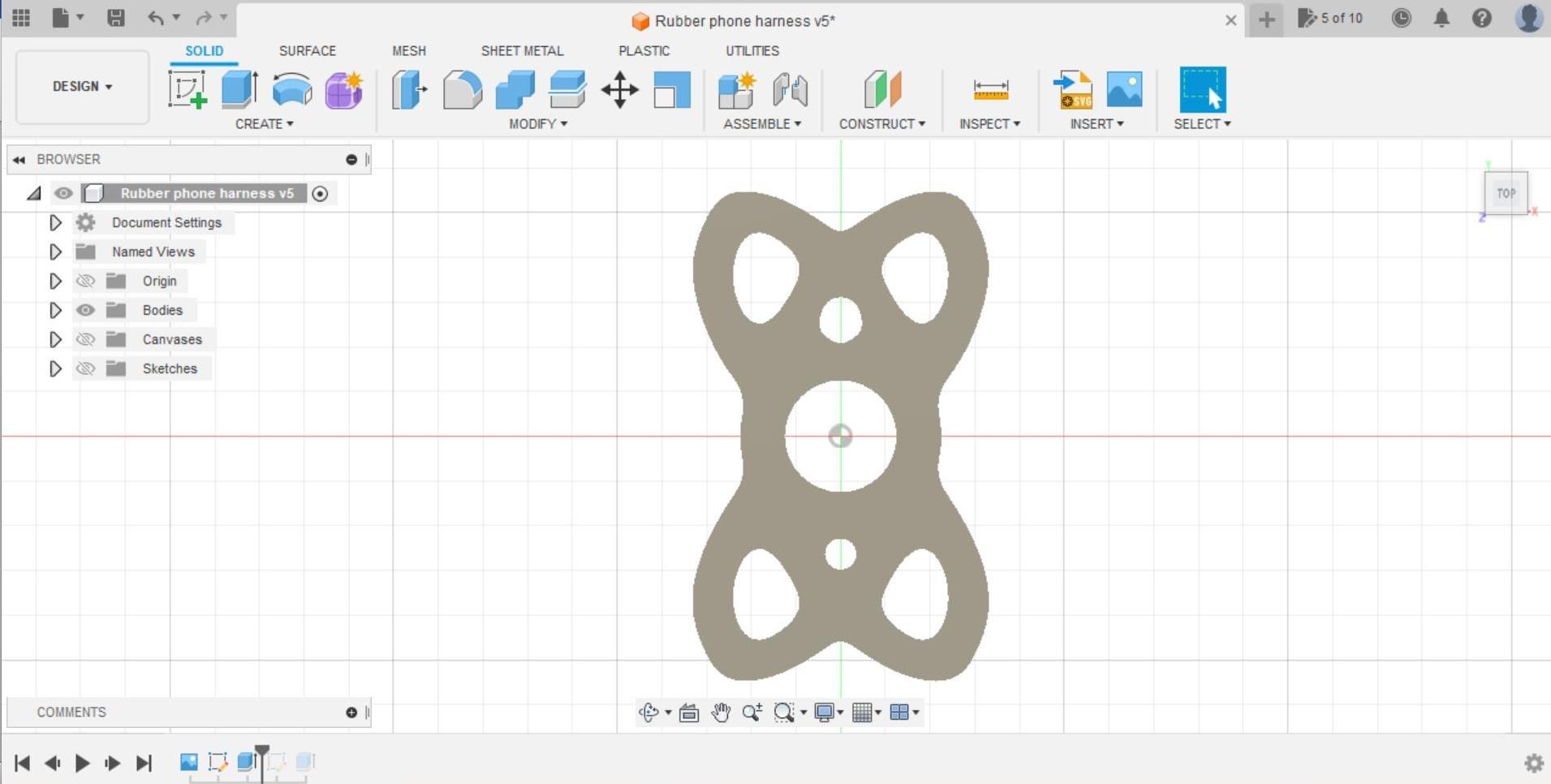Show the Canvases folder
The width and height of the screenshot is (1551, 784).
coord(85,339)
